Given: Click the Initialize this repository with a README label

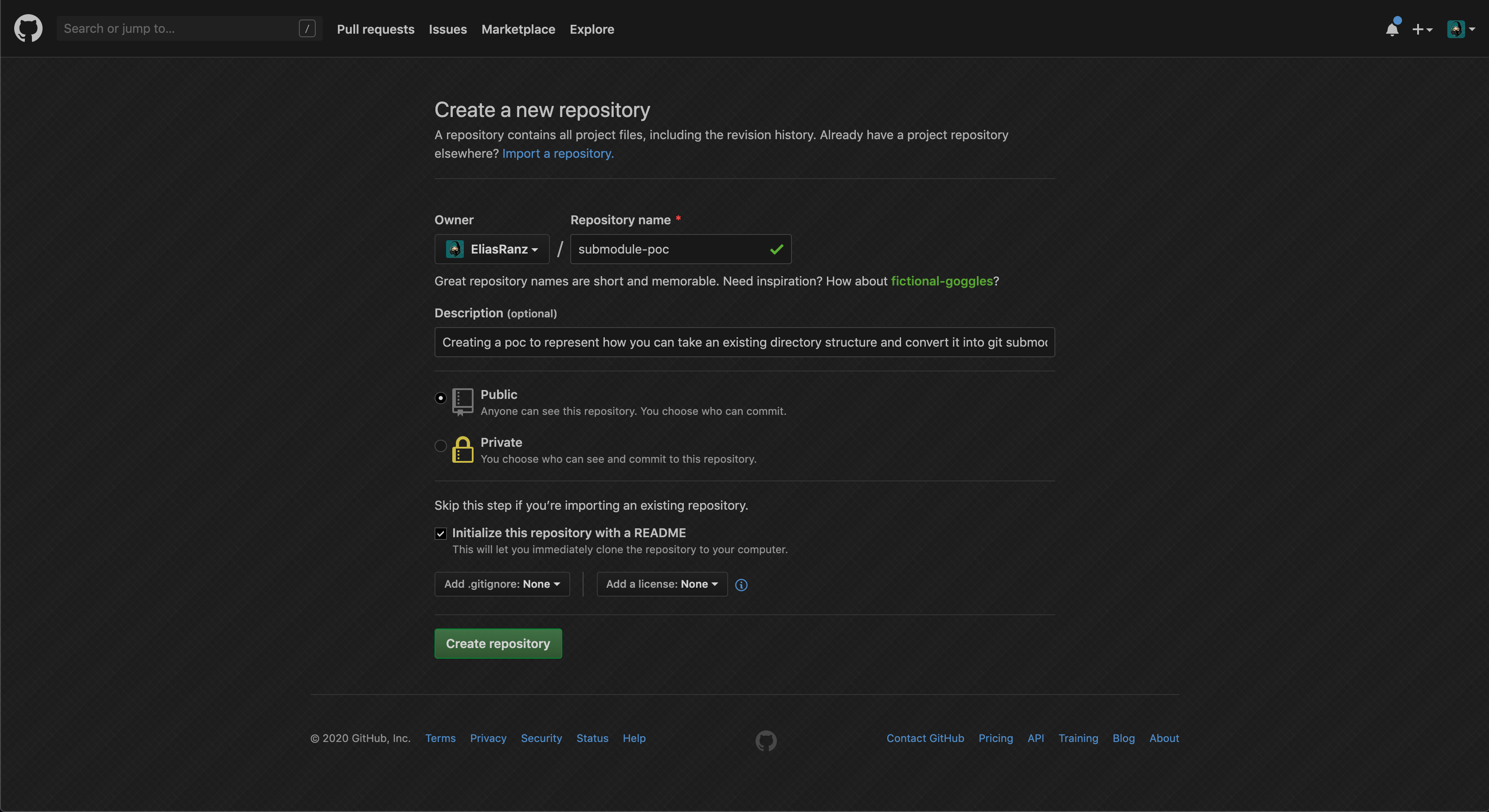Looking at the screenshot, I should pyautogui.click(x=569, y=533).
